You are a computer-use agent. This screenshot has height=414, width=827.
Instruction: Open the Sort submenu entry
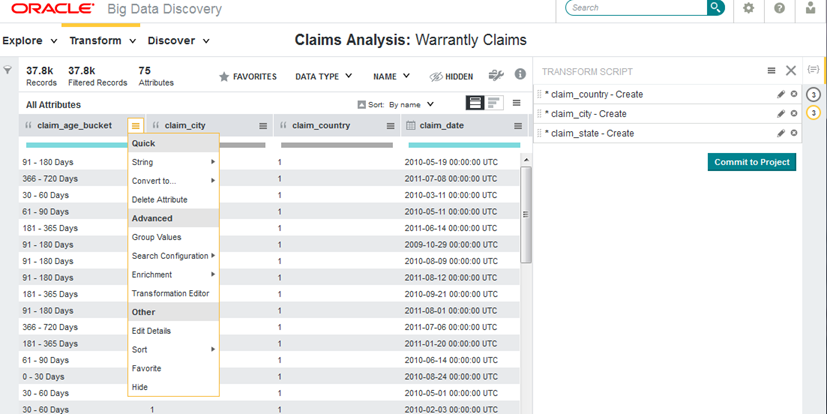pos(173,350)
